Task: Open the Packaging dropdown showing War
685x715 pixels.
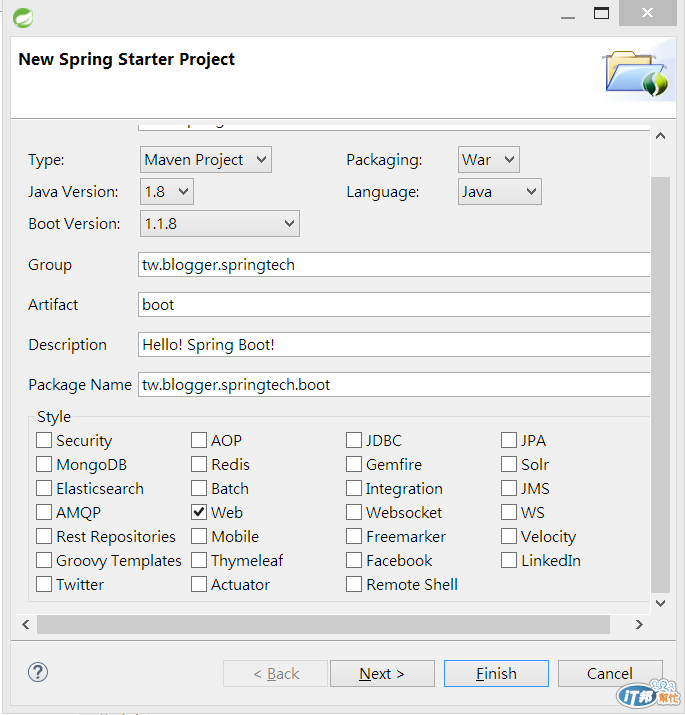Action: click(x=488, y=160)
